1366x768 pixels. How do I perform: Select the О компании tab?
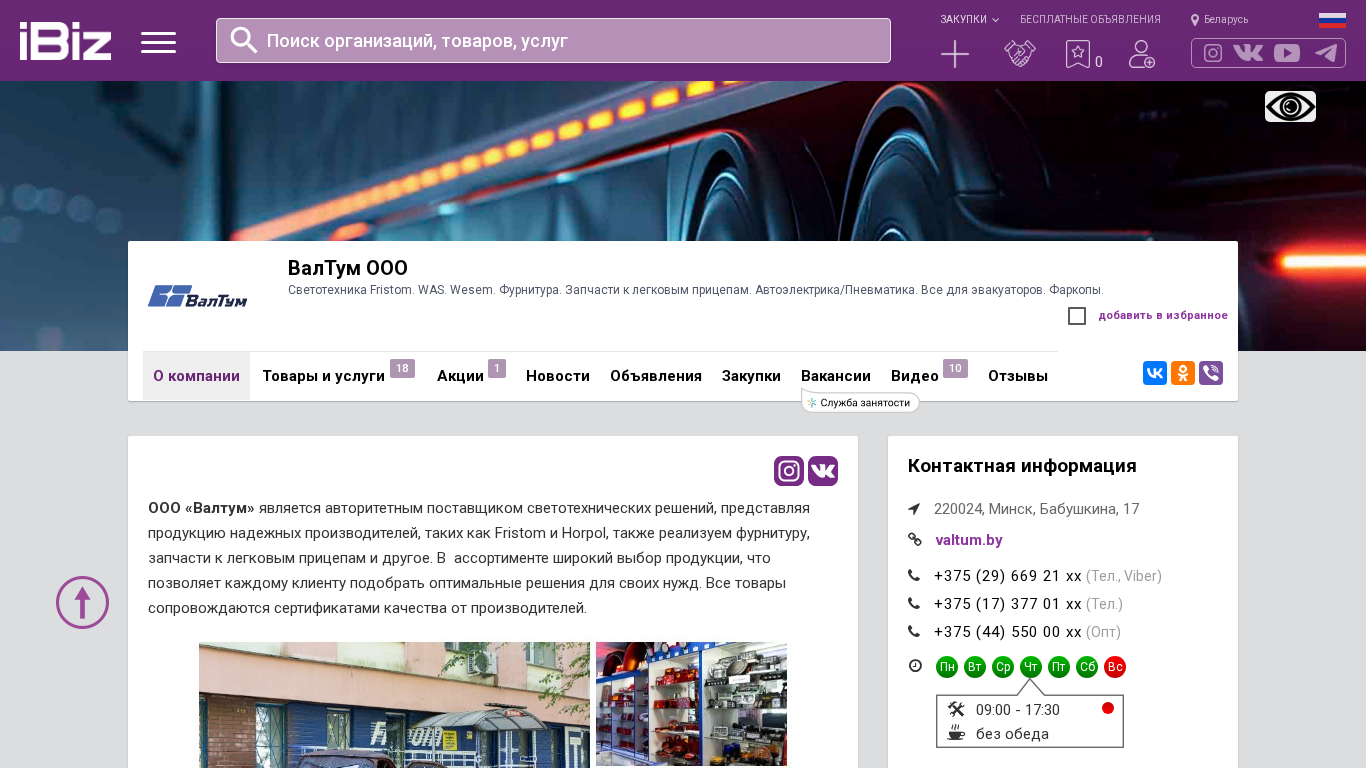196,376
